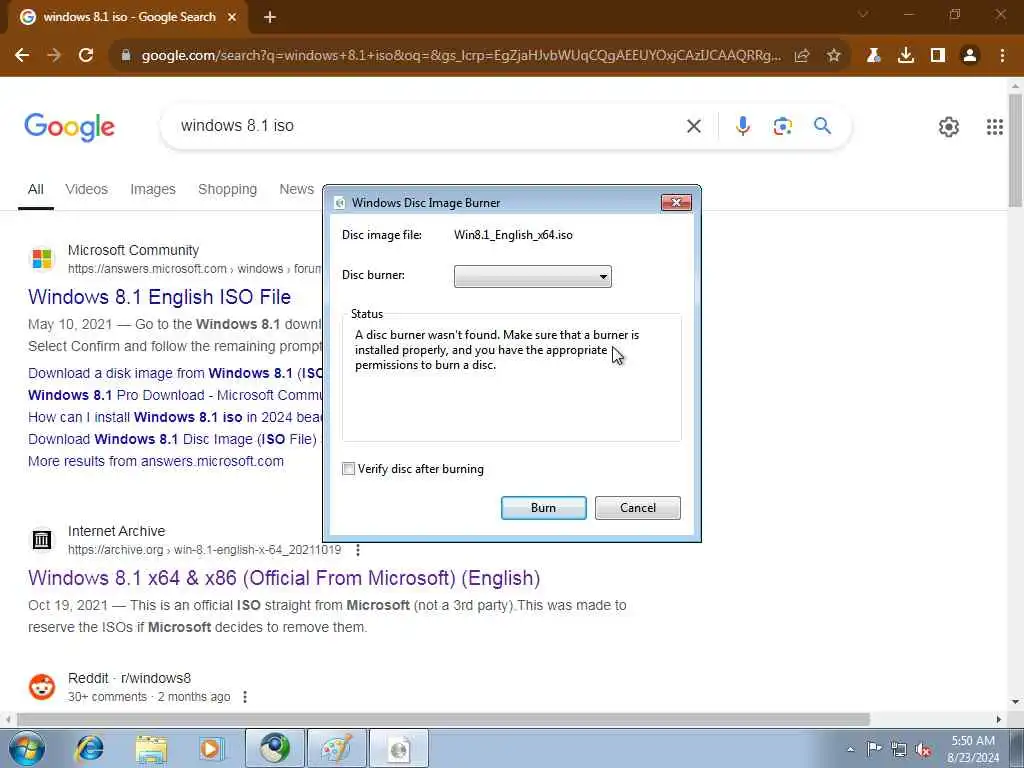Click the muted volume tray icon
Screen dimensions: 1024x768
(x=923, y=750)
